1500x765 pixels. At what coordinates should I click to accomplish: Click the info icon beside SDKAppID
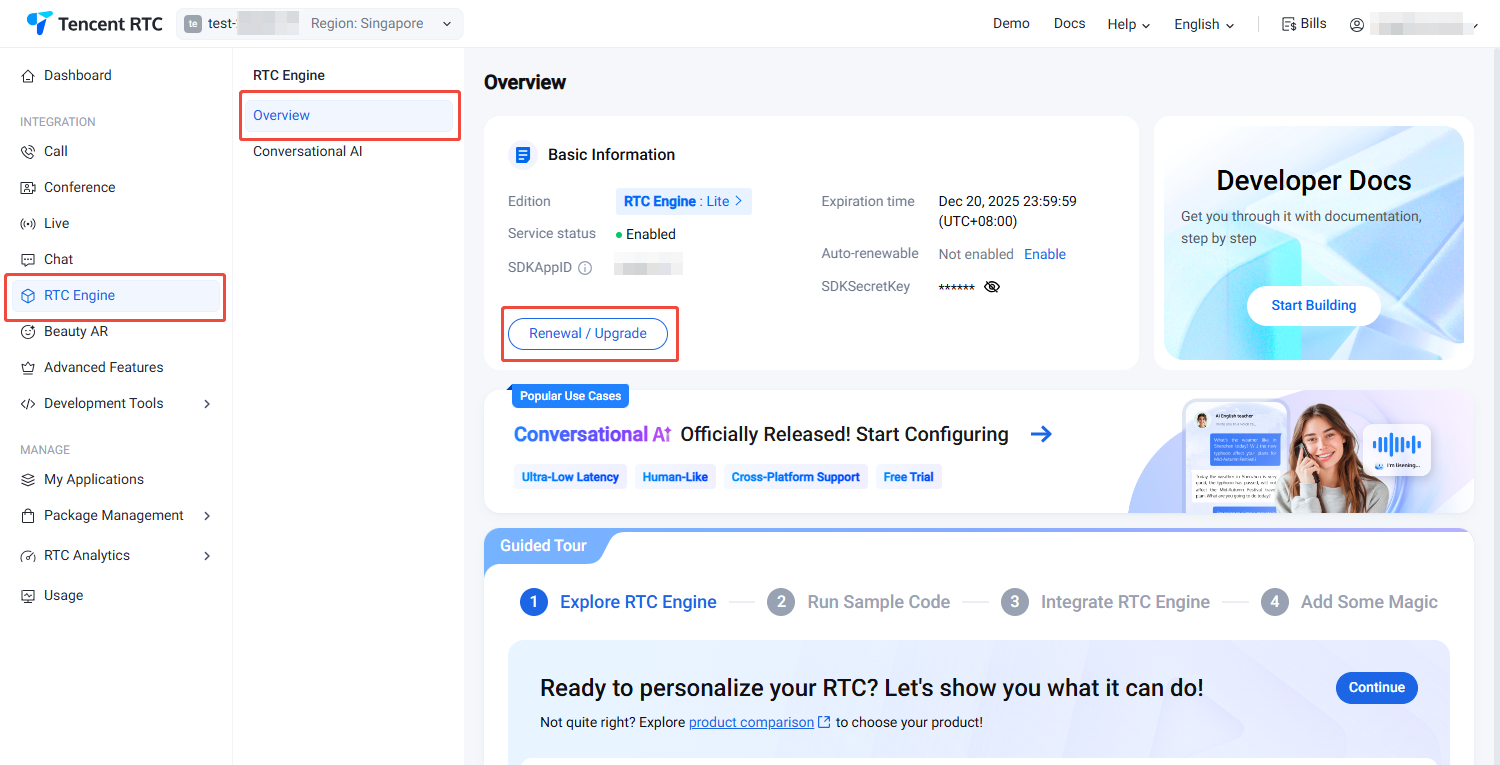pos(585,268)
